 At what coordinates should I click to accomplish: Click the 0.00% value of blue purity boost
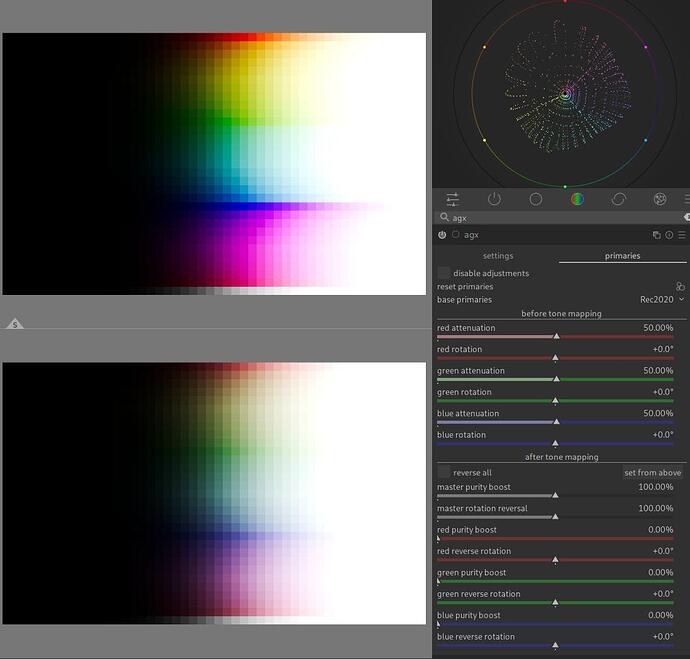pyautogui.click(x=661, y=615)
